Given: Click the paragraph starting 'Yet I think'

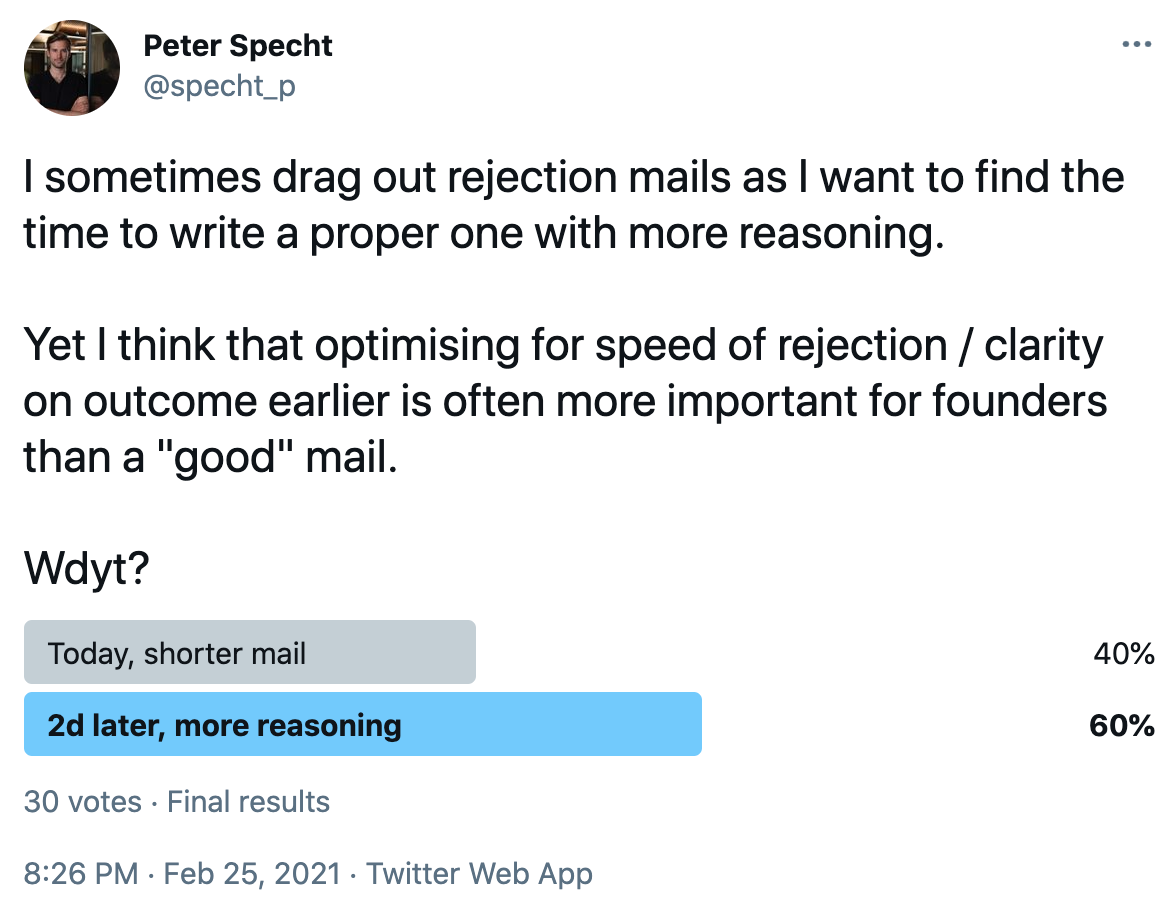Looking at the screenshot, I should tap(565, 401).
